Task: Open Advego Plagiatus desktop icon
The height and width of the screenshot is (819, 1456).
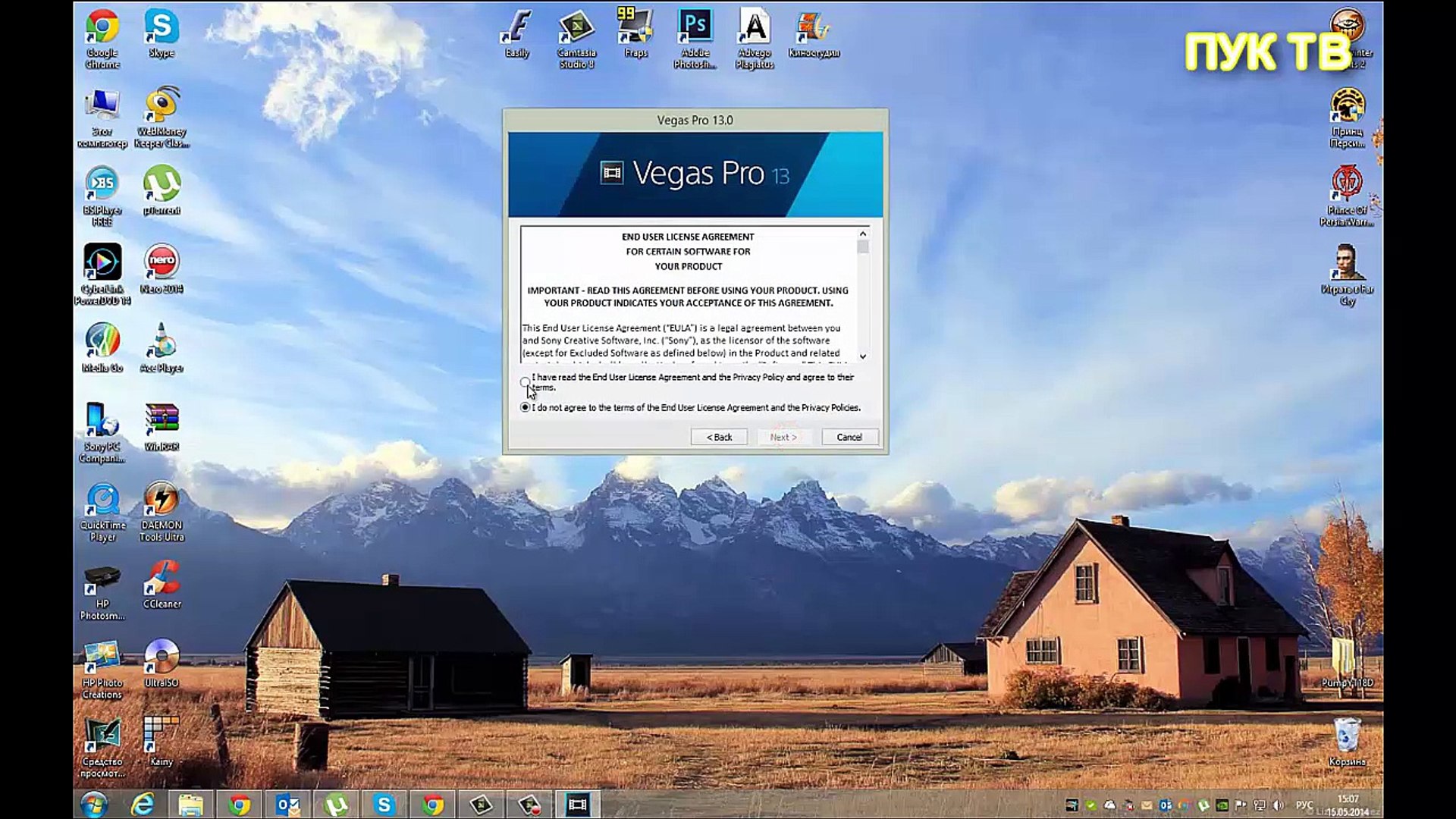Action: click(755, 38)
